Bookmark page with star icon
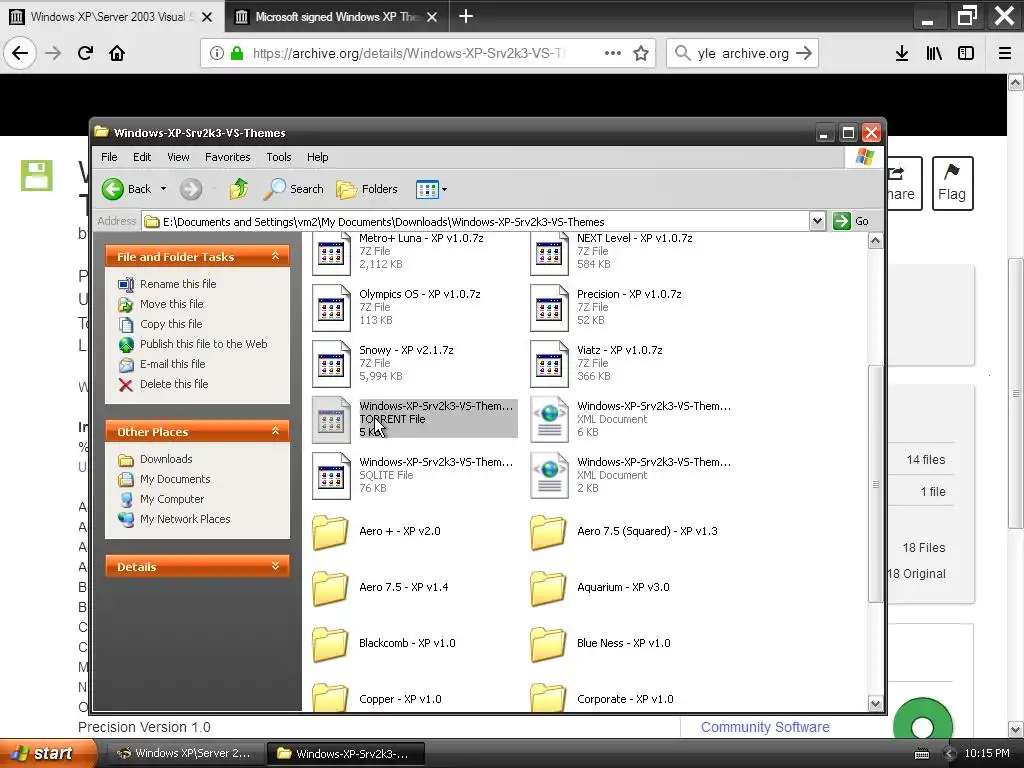Image resolution: width=1024 pixels, height=768 pixels. pos(641,53)
